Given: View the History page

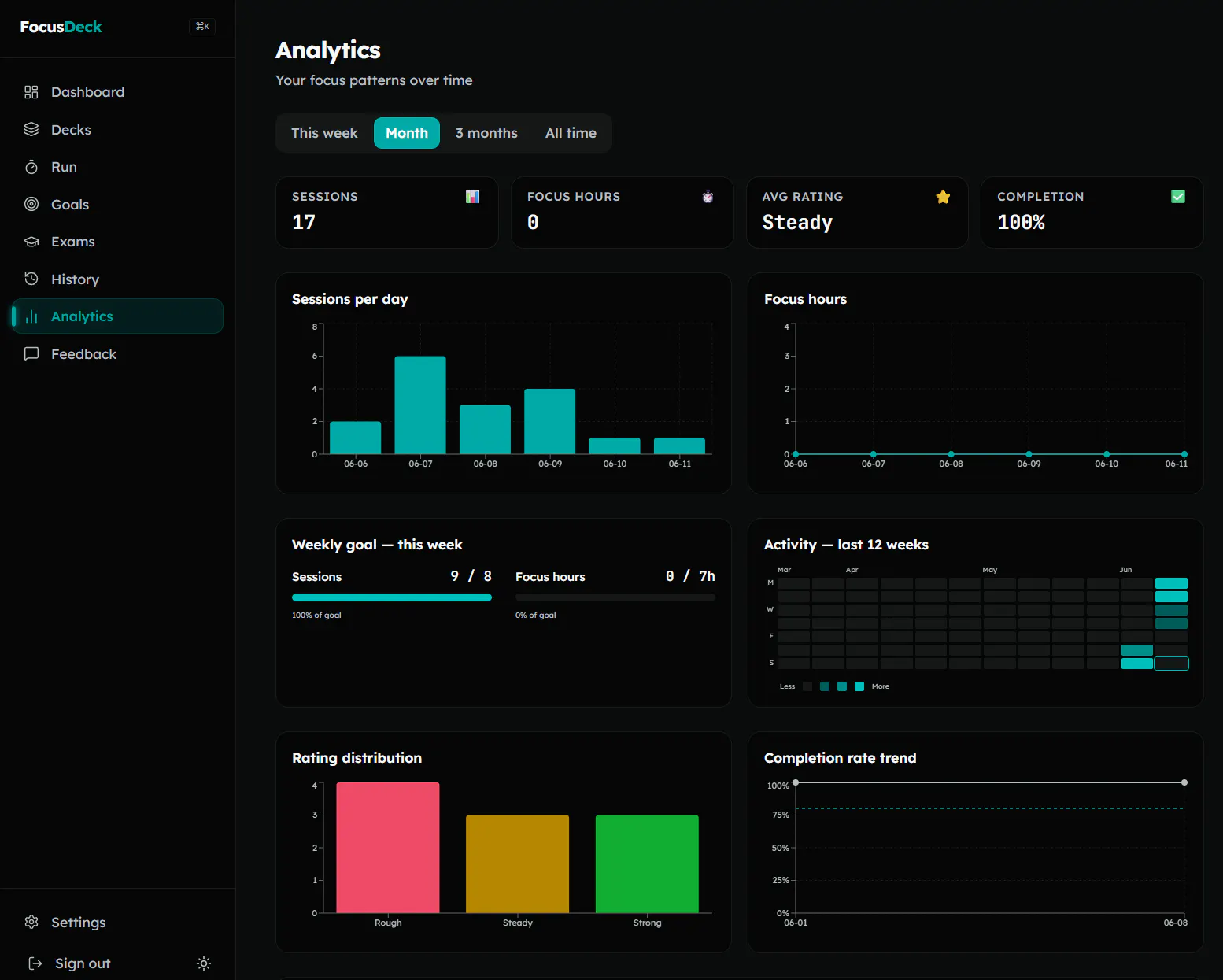Looking at the screenshot, I should (x=118, y=279).
